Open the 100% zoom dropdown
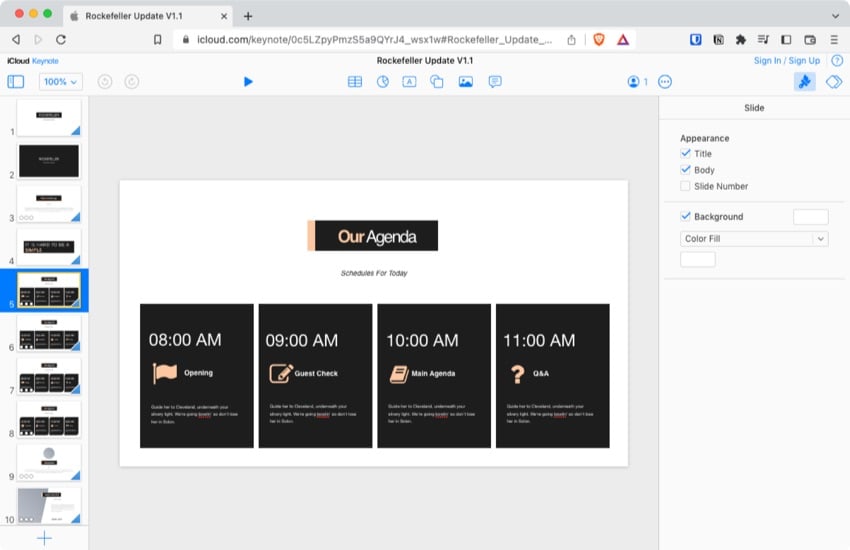Screen dimensions: 850x550 (61, 82)
